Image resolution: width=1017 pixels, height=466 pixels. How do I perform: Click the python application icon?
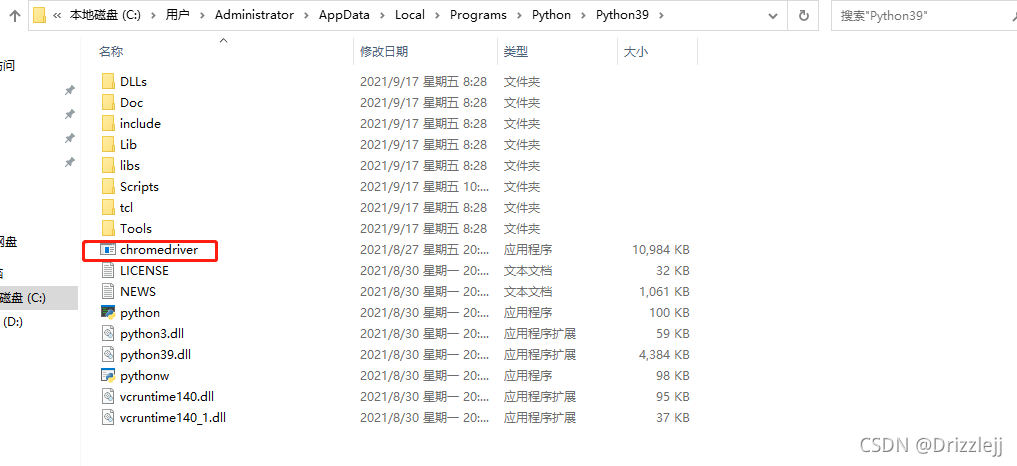click(x=108, y=312)
